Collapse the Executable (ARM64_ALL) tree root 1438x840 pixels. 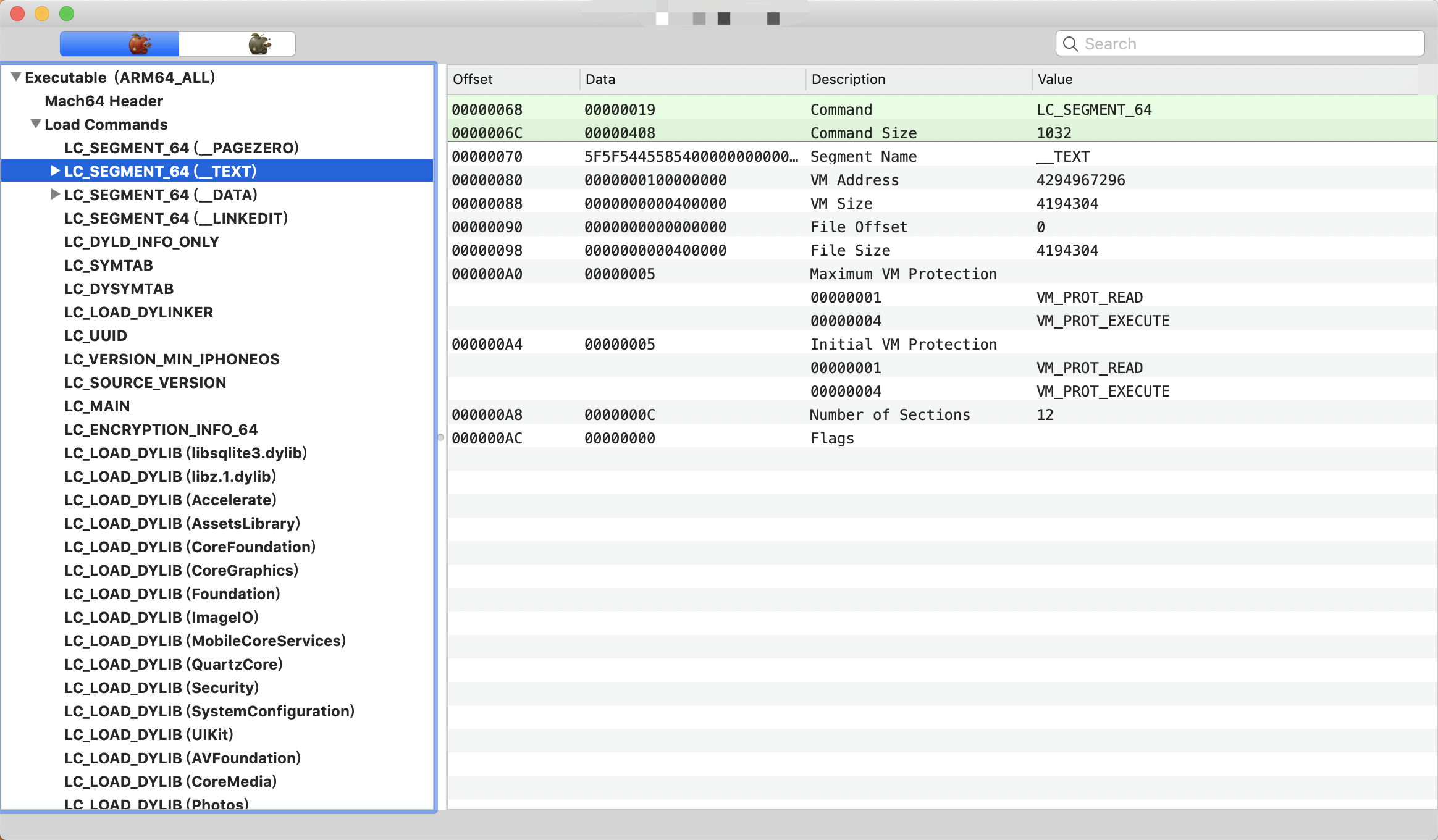(x=16, y=77)
